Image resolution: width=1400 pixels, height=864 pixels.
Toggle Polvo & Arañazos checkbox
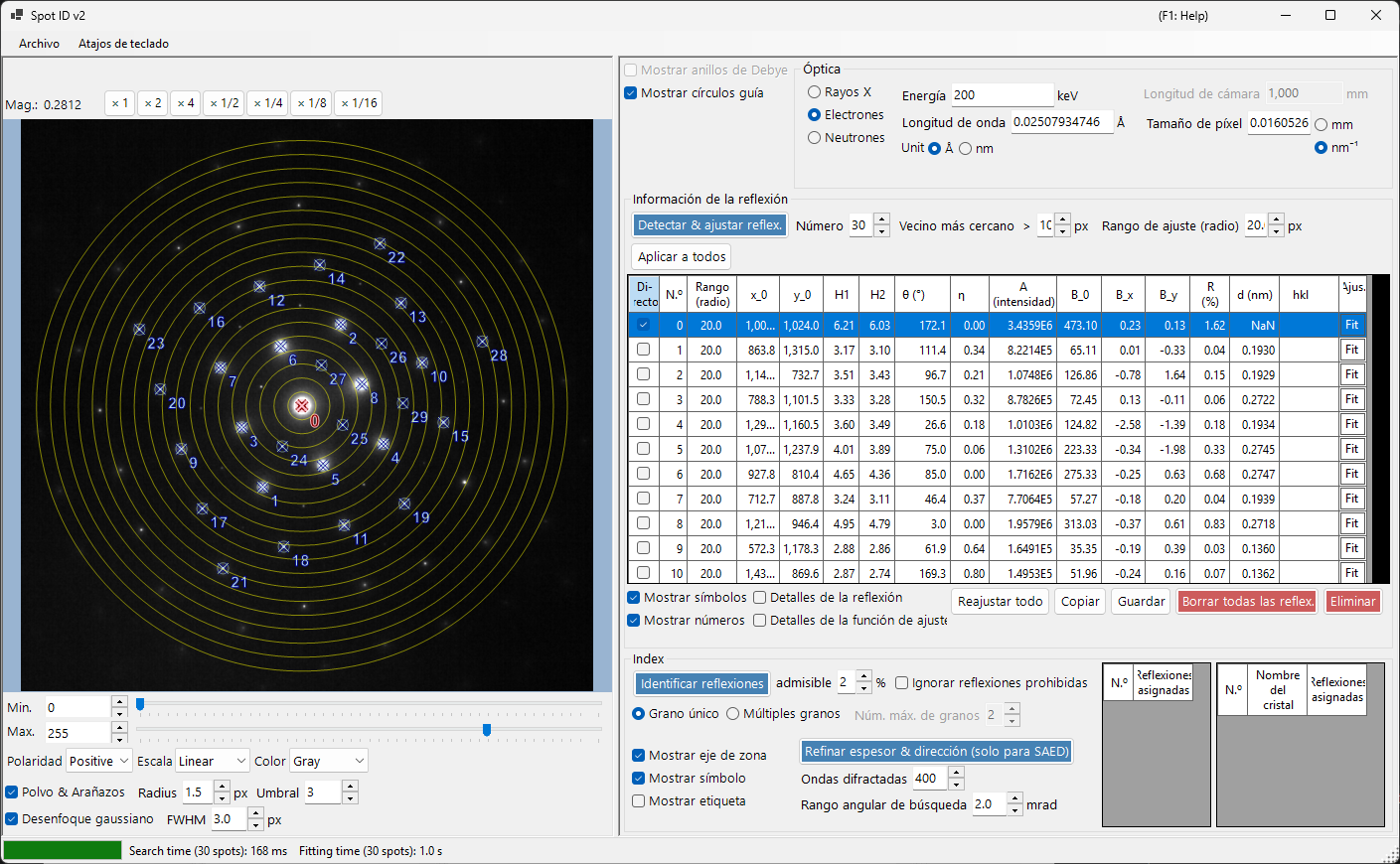pyautogui.click(x=12, y=792)
